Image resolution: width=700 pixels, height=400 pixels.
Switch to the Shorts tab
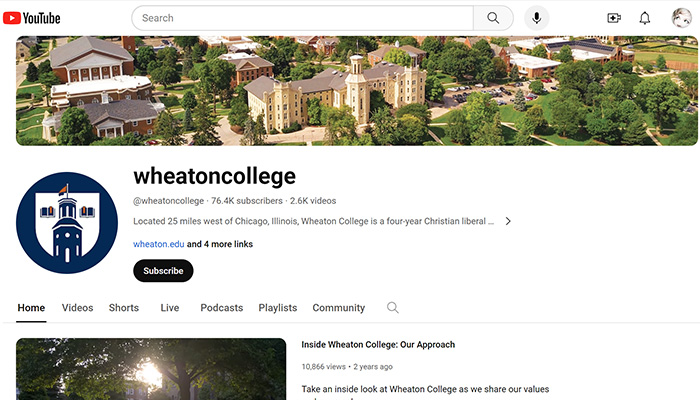coord(124,308)
